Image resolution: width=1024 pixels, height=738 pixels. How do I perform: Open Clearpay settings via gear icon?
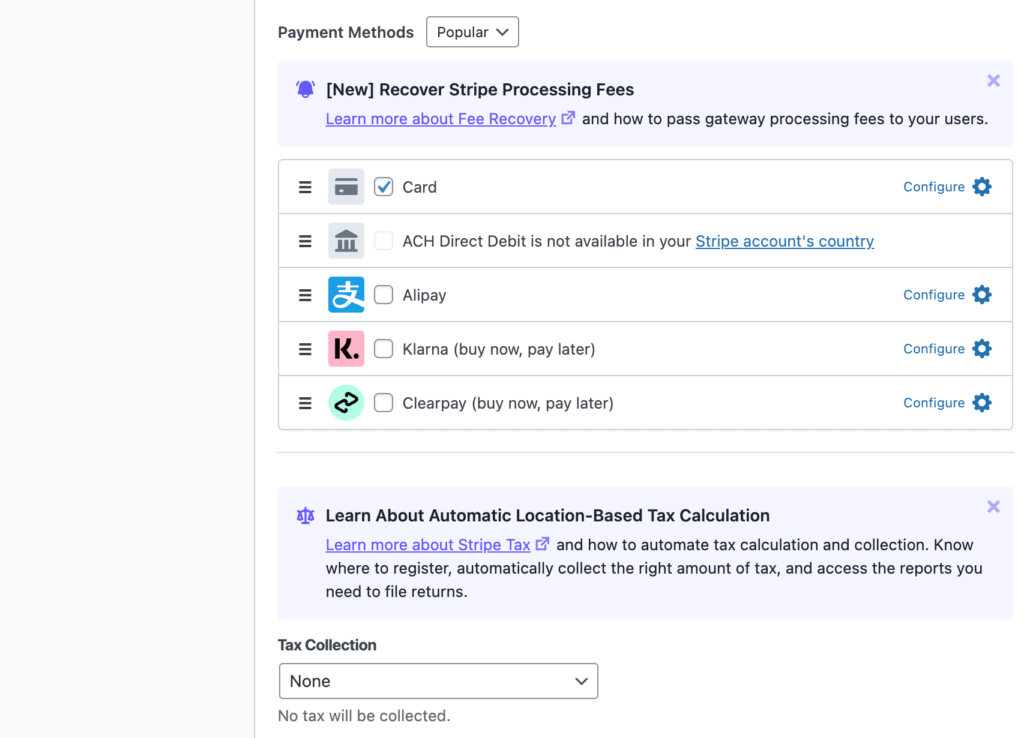click(982, 403)
